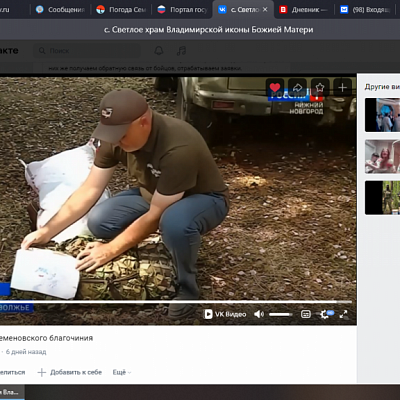
Task: Expand the Ещё dropdown below video
Action: point(122,372)
